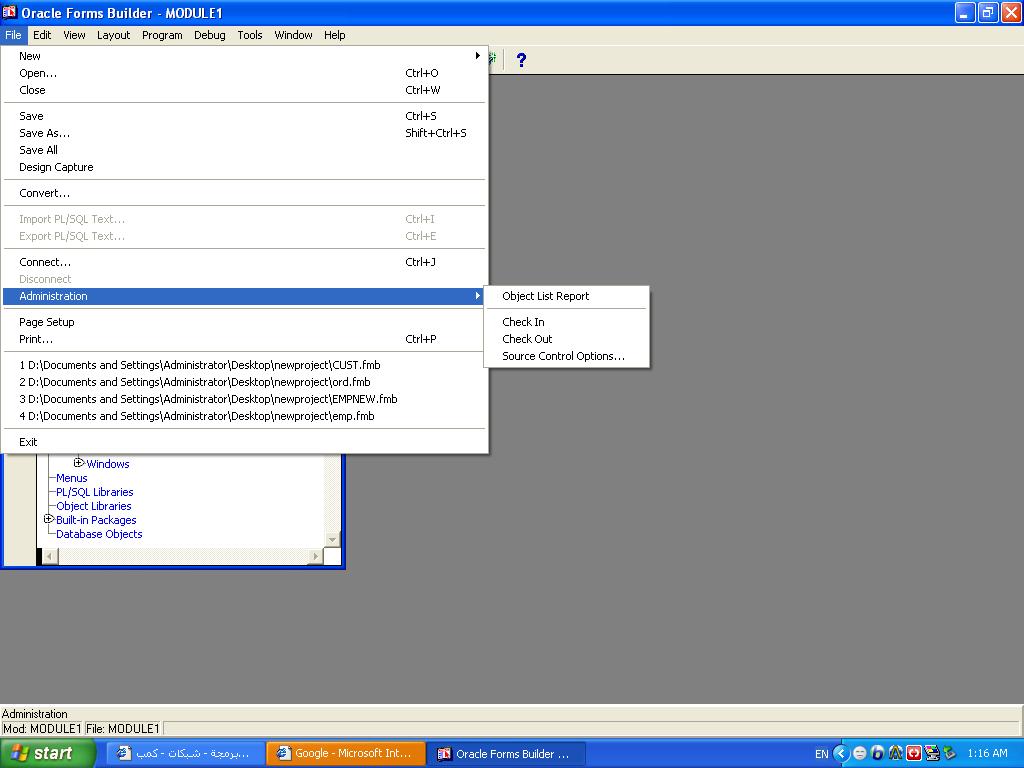This screenshot has width=1024, height=768.
Task: Choose Connect... menu entry
Action: (245, 263)
